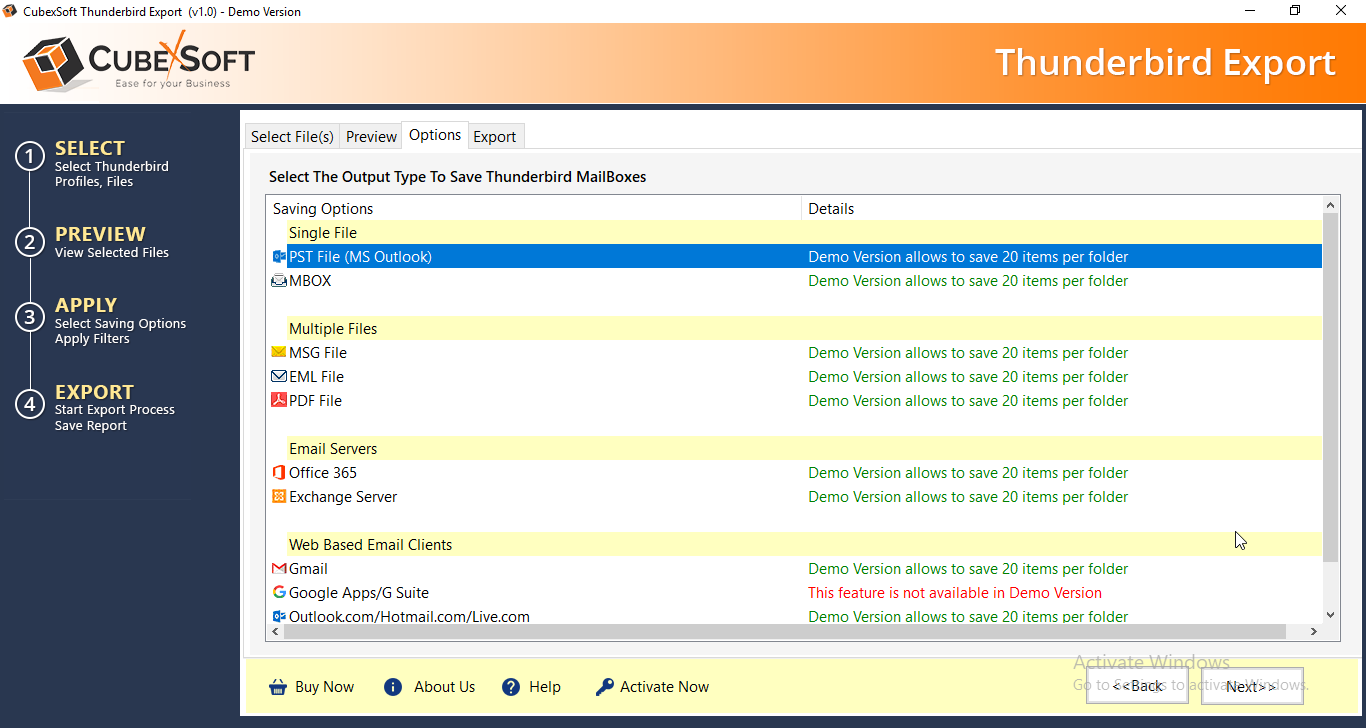
Task: Open the Help link
Action: pyautogui.click(x=544, y=687)
